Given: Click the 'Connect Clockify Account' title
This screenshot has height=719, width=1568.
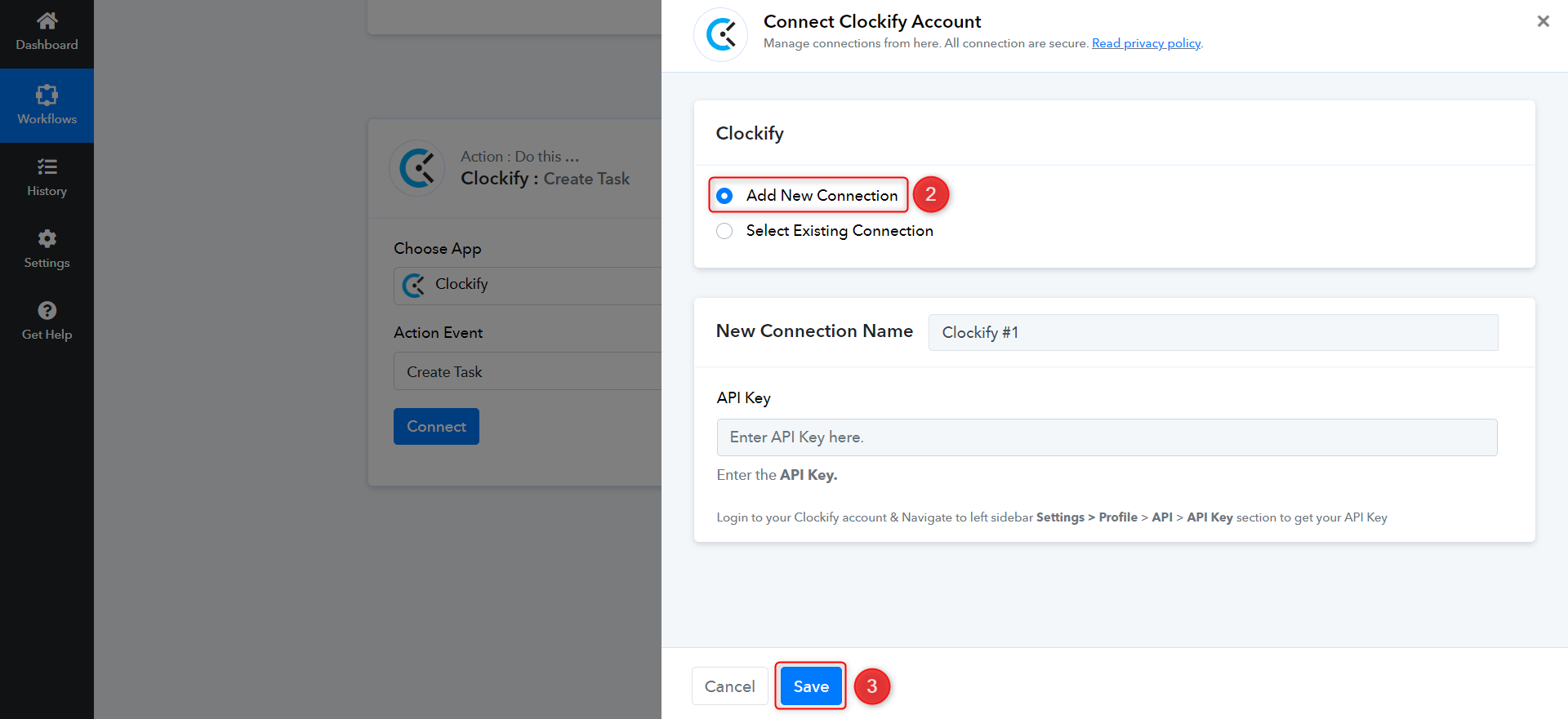Looking at the screenshot, I should click(x=872, y=21).
